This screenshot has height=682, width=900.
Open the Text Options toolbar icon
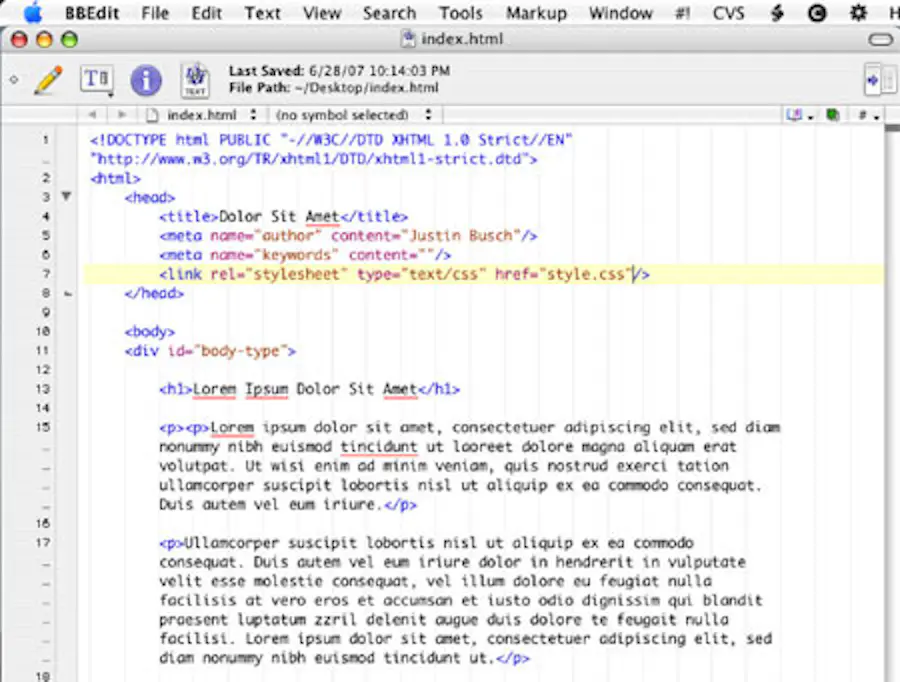(x=96, y=80)
